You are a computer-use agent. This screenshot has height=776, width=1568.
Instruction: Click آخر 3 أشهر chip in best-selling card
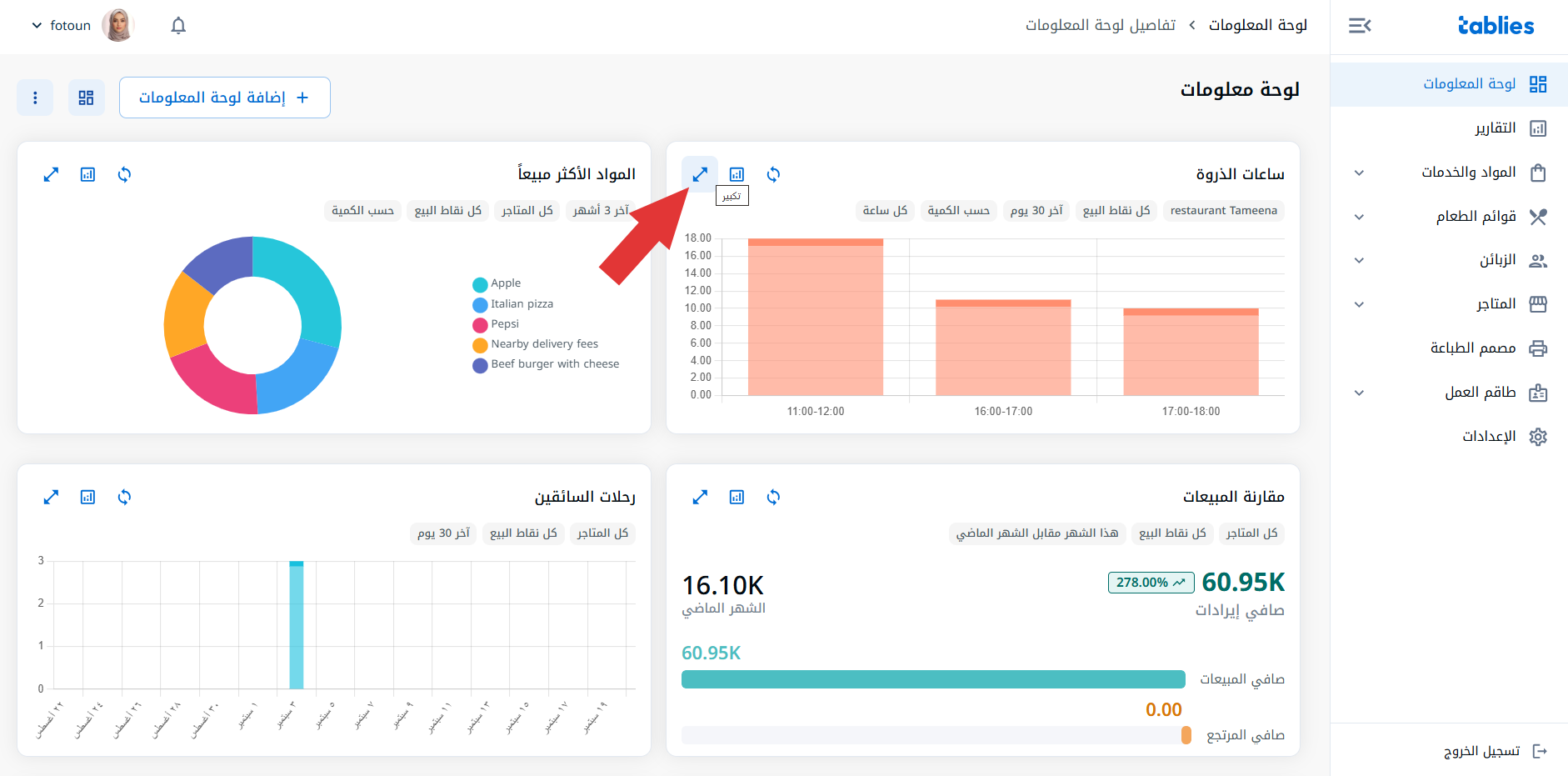tap(601, 211)
